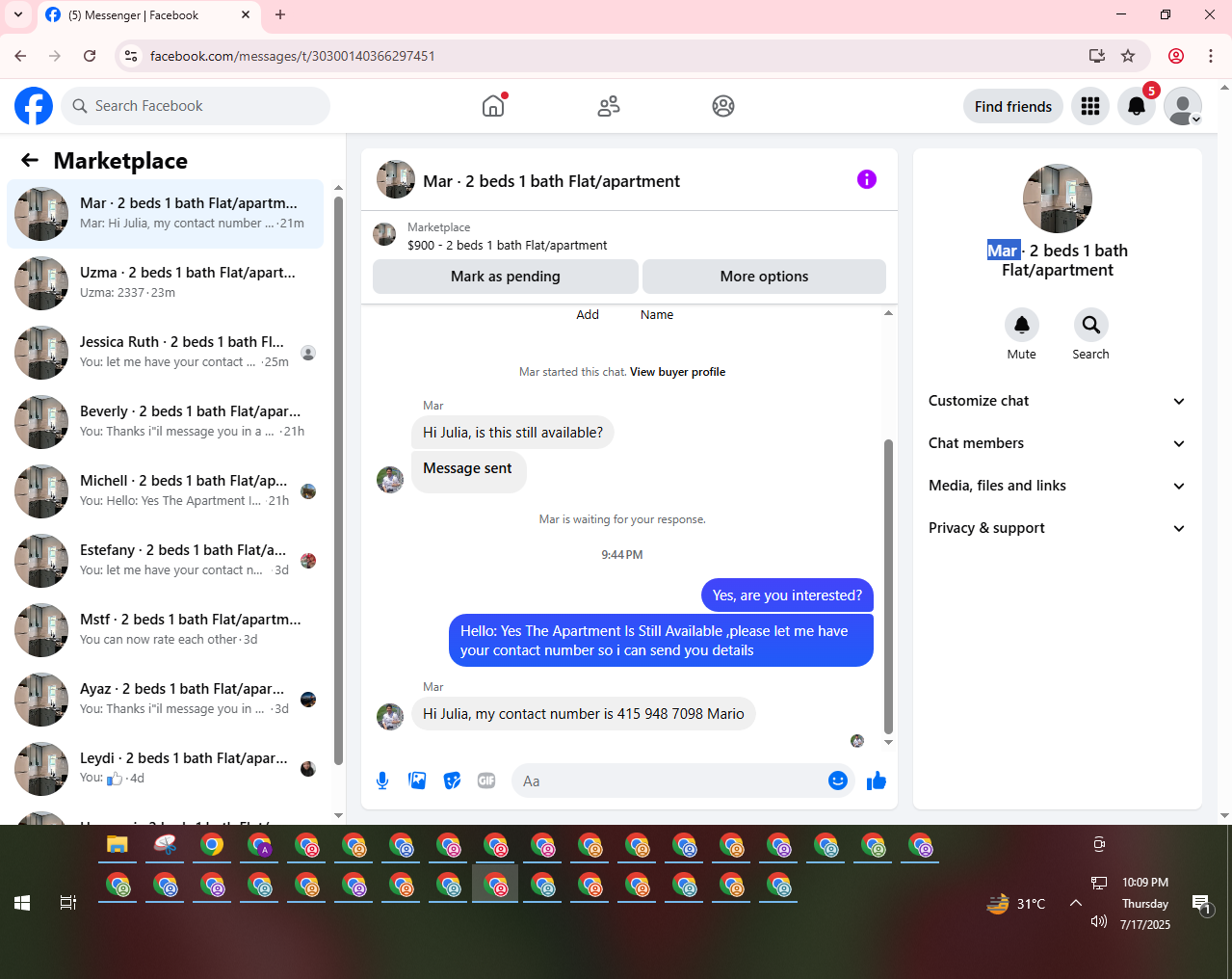The height and width of the screenshot is (979, 1232).
Task: Click Mark as pending button
Action: [506, 277]
